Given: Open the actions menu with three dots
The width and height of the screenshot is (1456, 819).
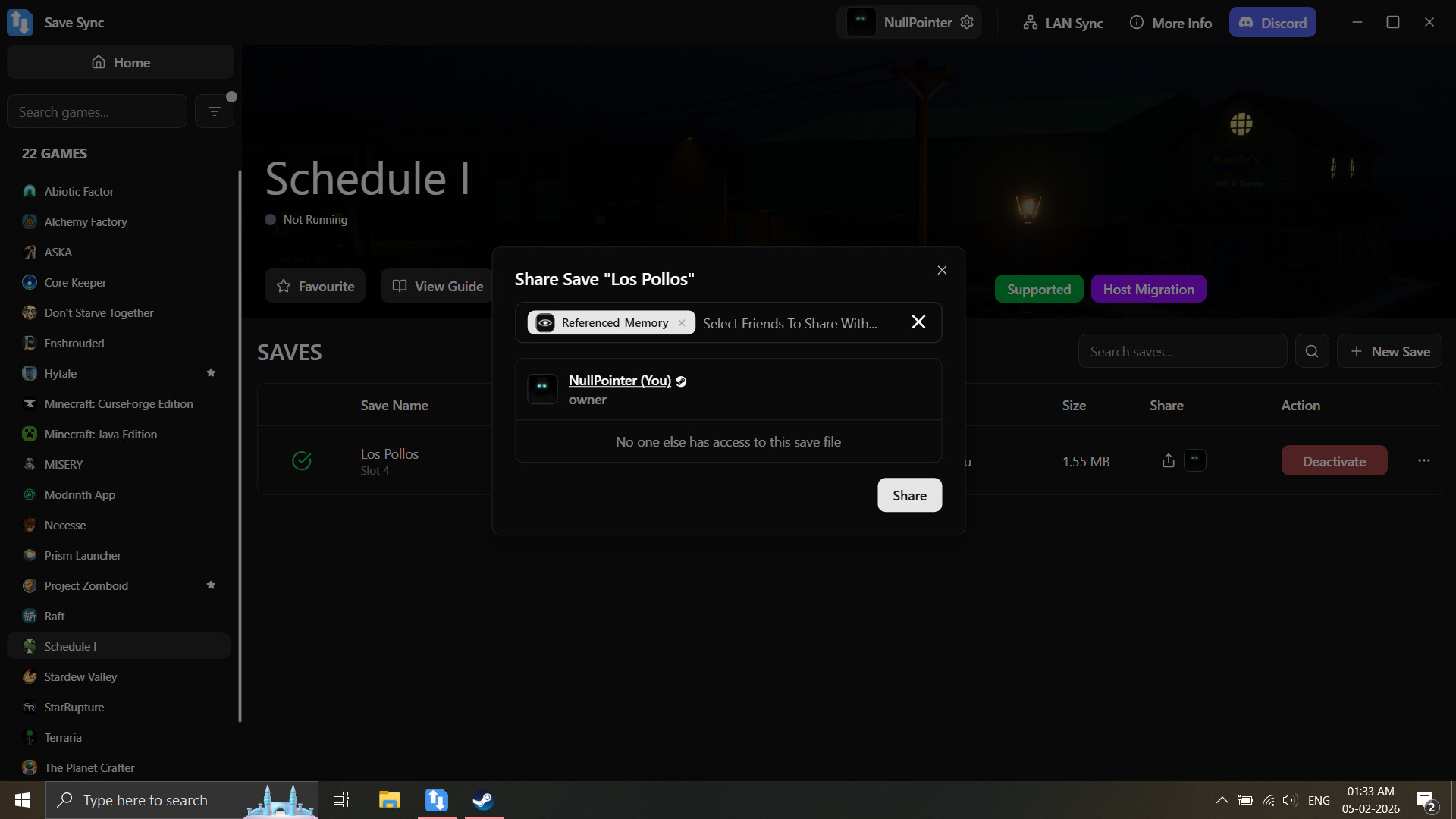Looking at the screenshot, I should pos(1423,460).
